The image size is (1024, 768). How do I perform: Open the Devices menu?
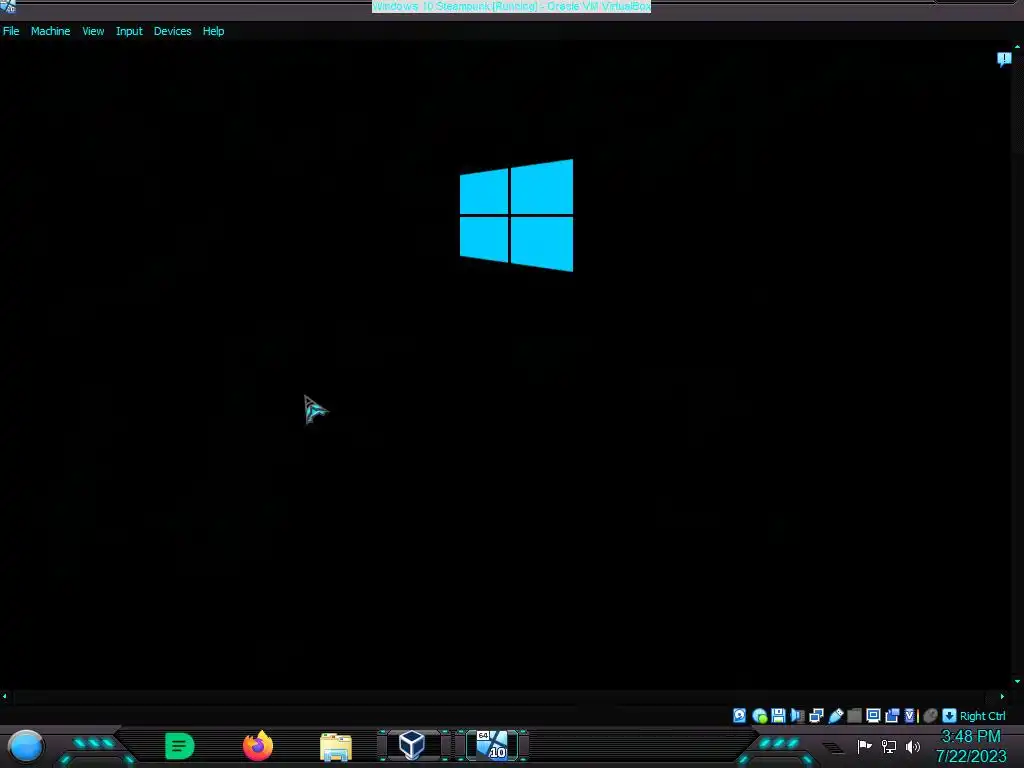(172, 31)
